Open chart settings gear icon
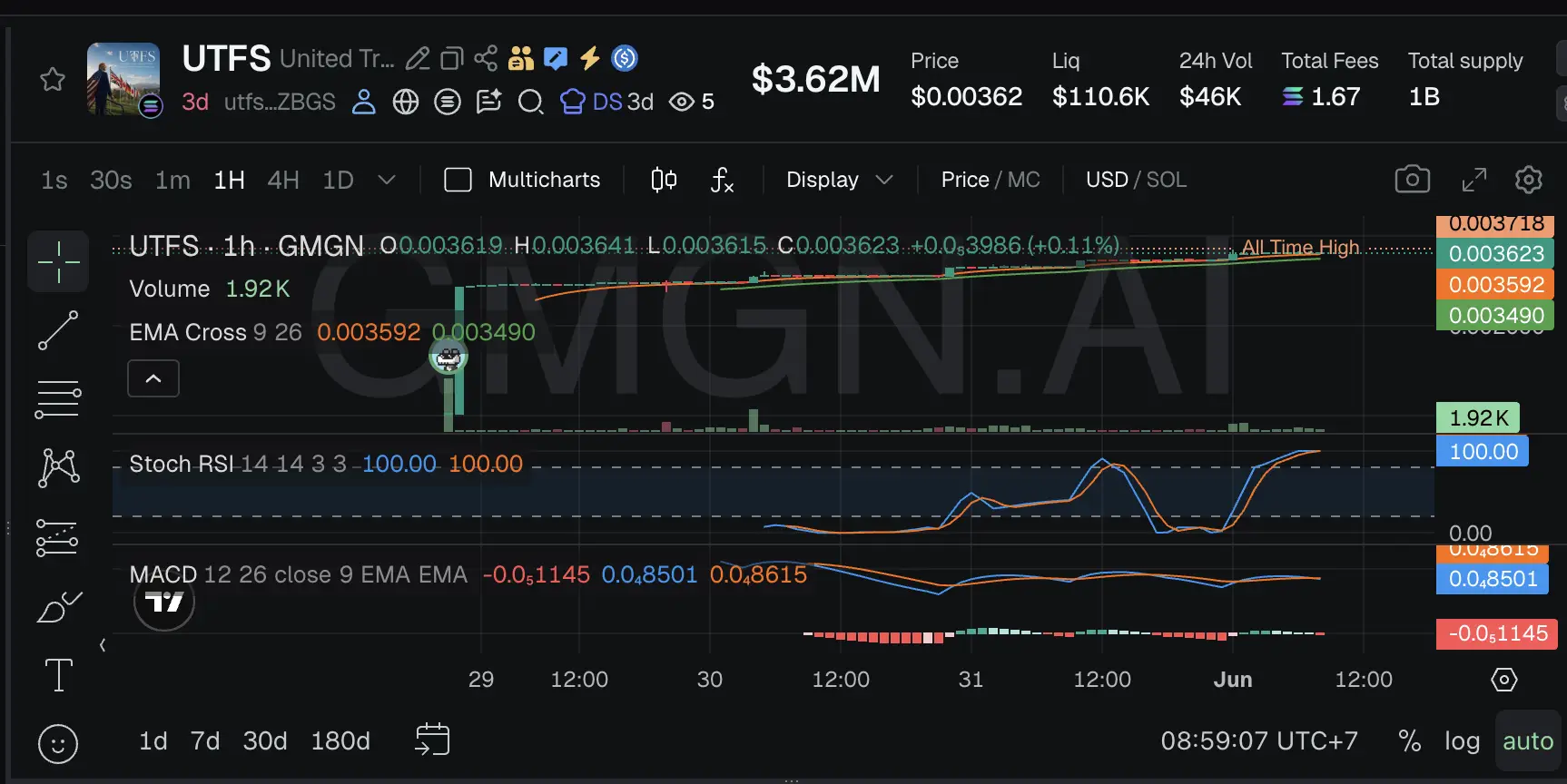 [x=1529, y=180]
